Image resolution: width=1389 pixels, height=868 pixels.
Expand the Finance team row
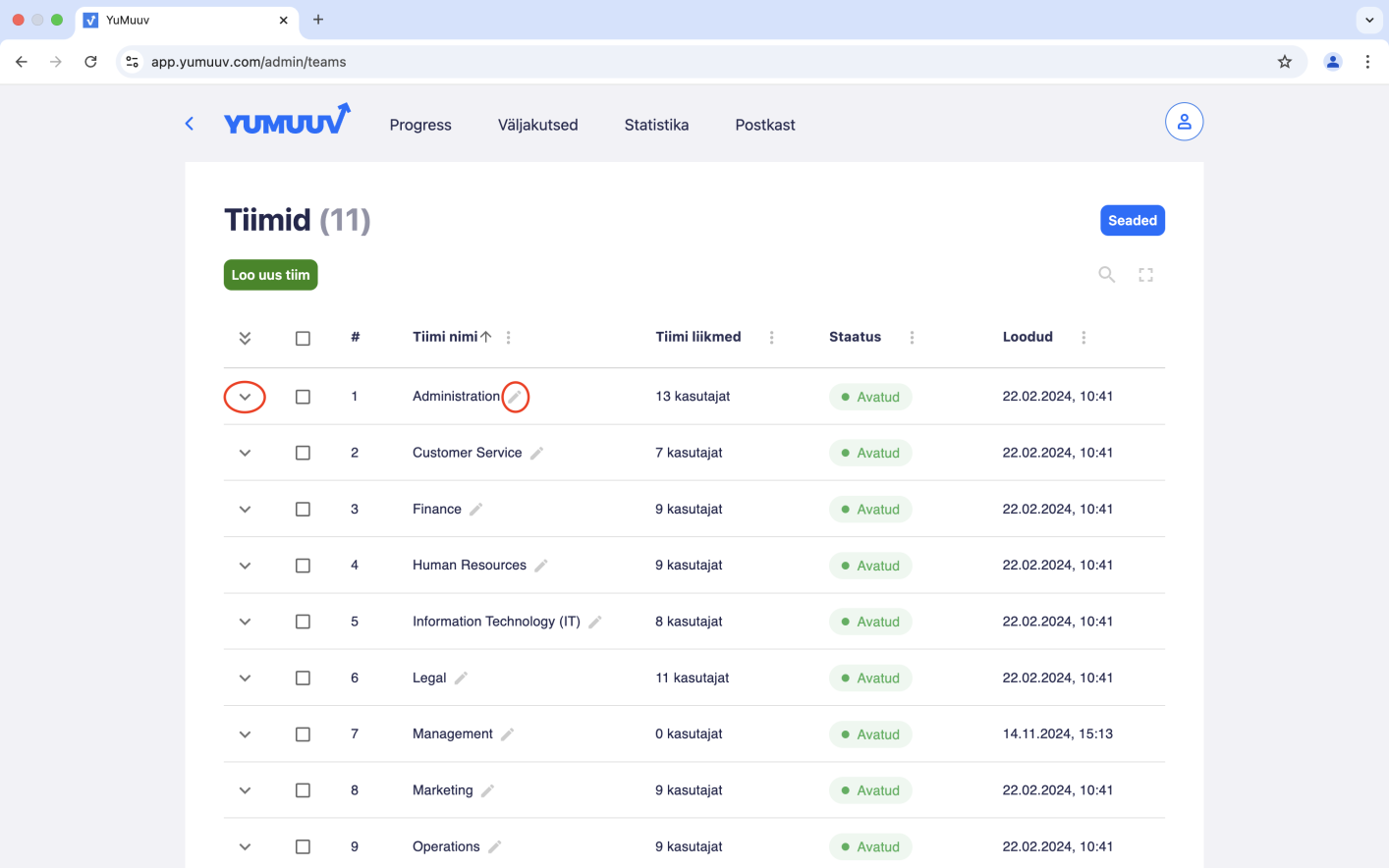pos(245,510)
